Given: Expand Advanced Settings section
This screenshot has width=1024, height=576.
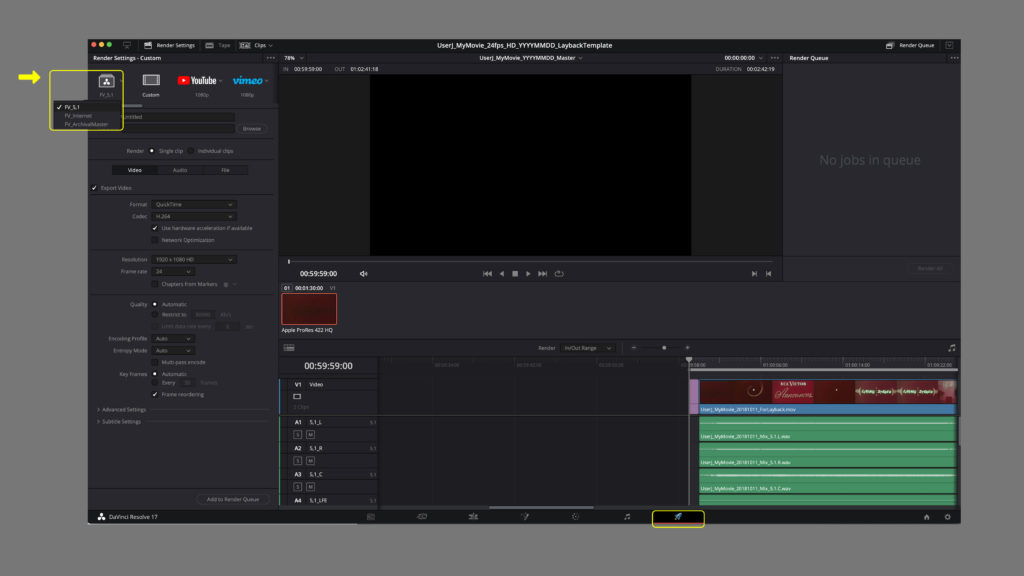Looking at the screenshot, I should click(121, 410).
